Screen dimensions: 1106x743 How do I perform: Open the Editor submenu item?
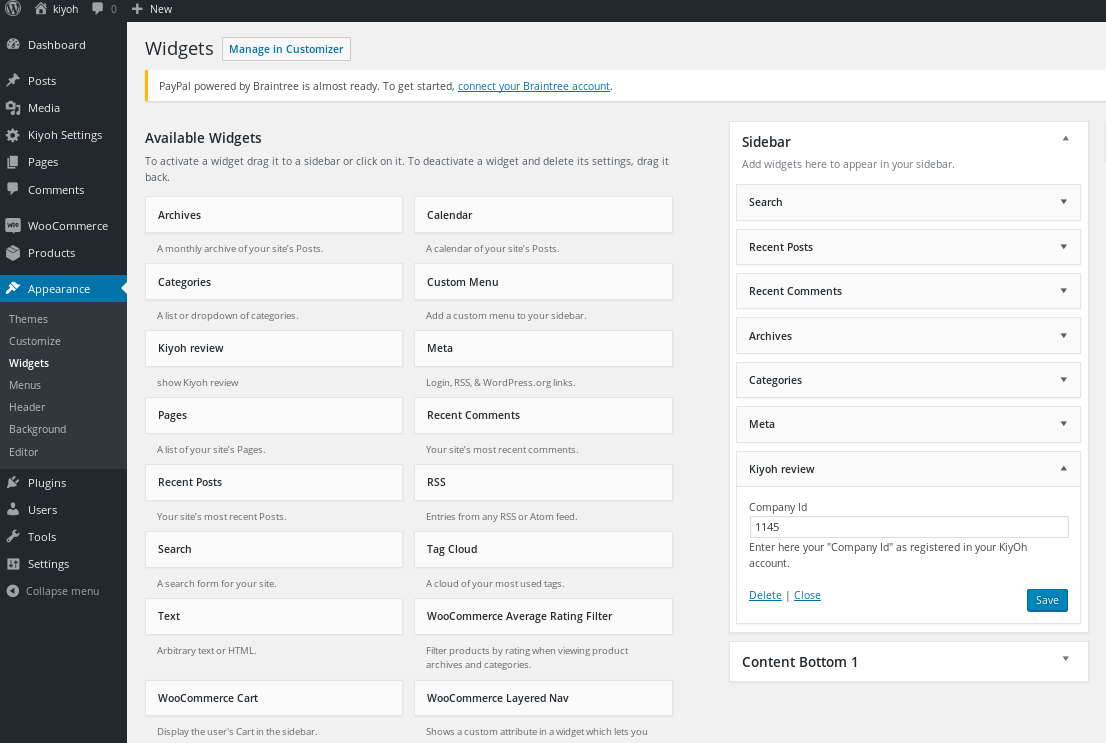click(x=23, y=452)
